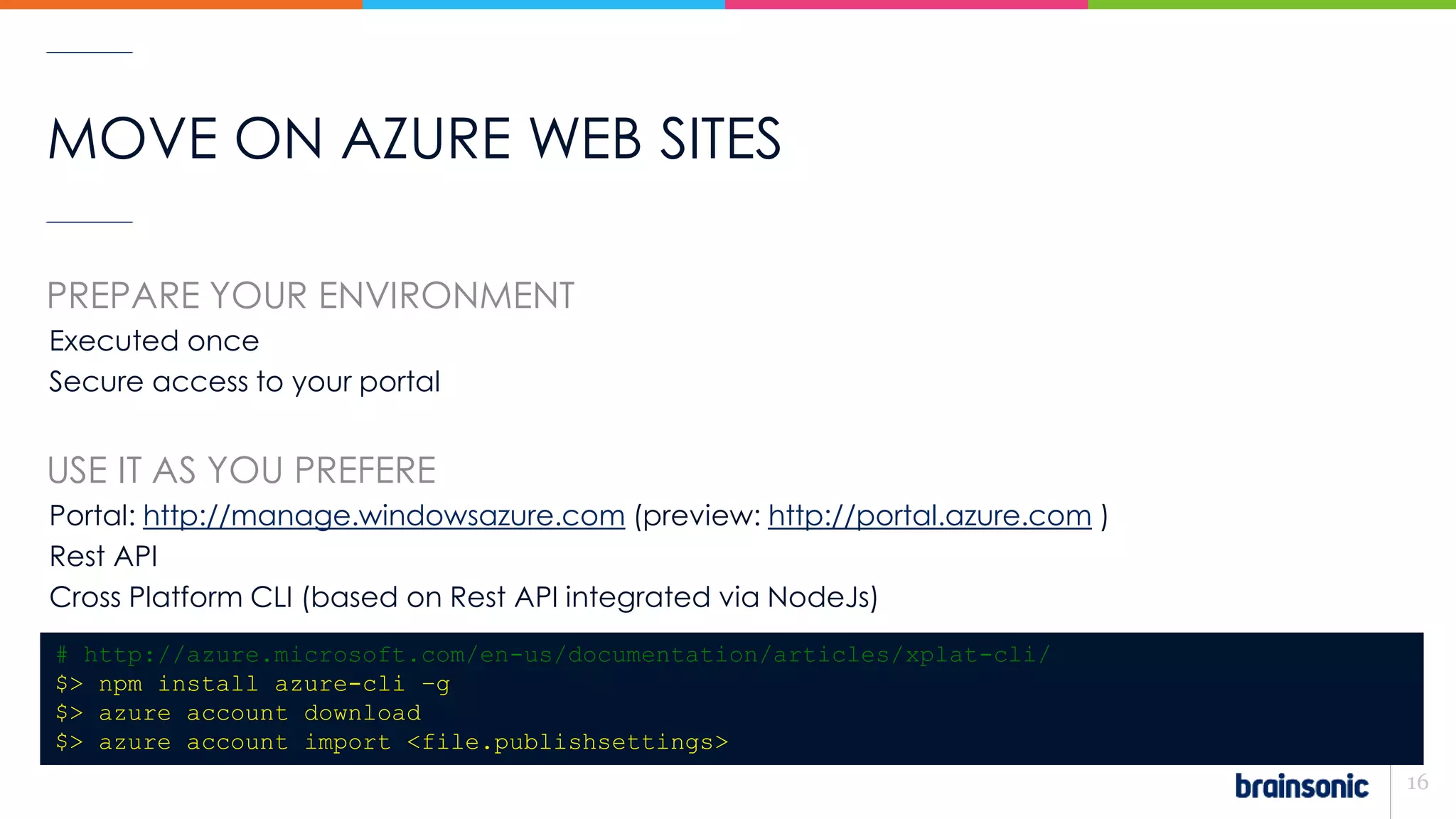Screen dimensions: 1456x819
Task: Click the 'Executed once' line
Action: [x=154, y=341]
